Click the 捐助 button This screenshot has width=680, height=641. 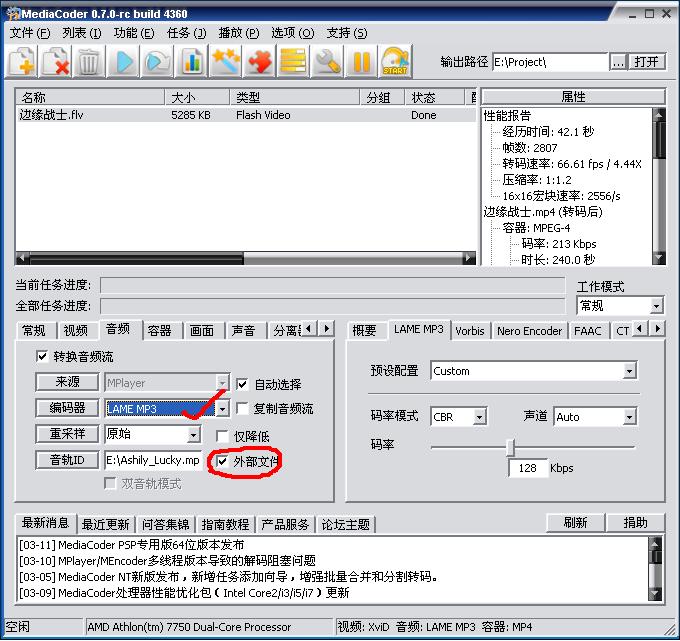click(635, 522)
